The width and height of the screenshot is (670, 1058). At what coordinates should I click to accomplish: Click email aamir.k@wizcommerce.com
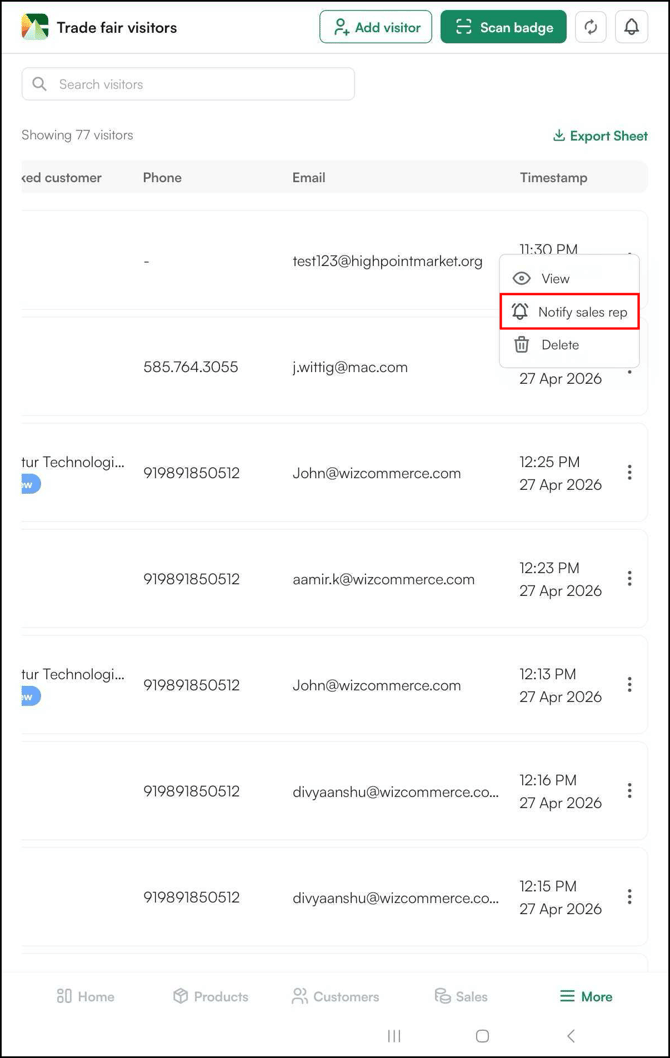click(383, 579)
